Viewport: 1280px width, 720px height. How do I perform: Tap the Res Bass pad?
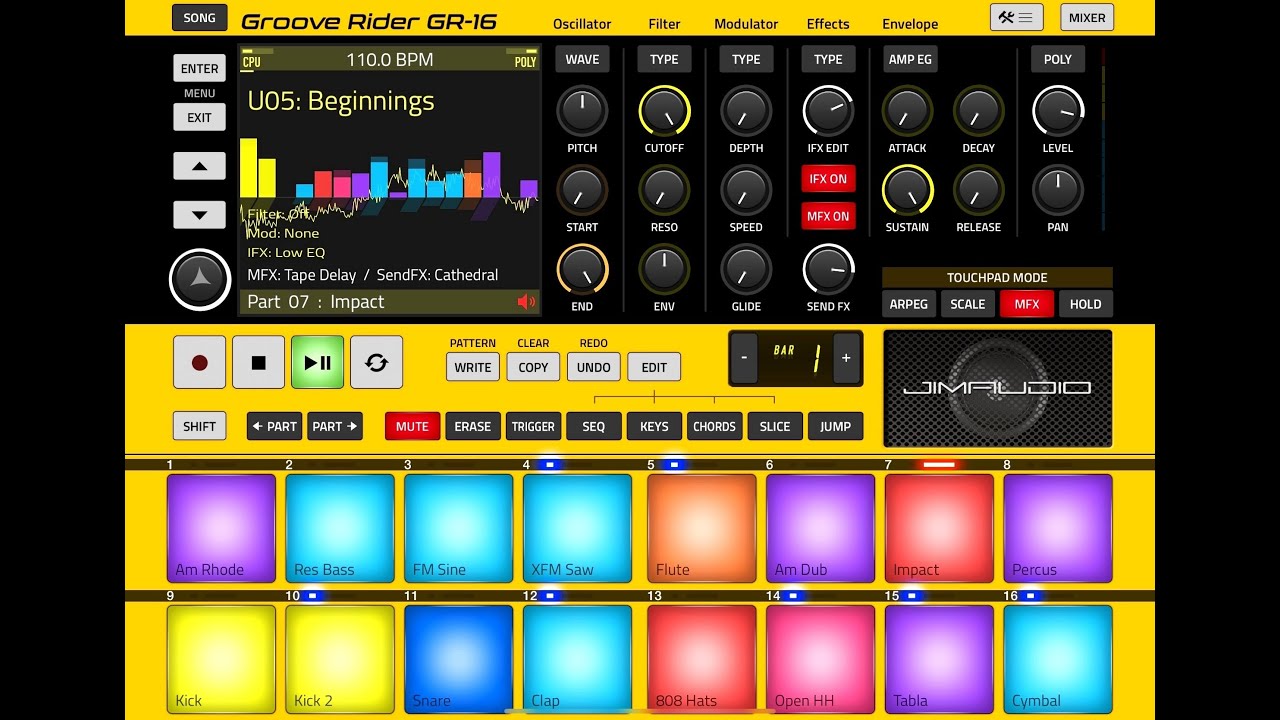coord(340,528)
